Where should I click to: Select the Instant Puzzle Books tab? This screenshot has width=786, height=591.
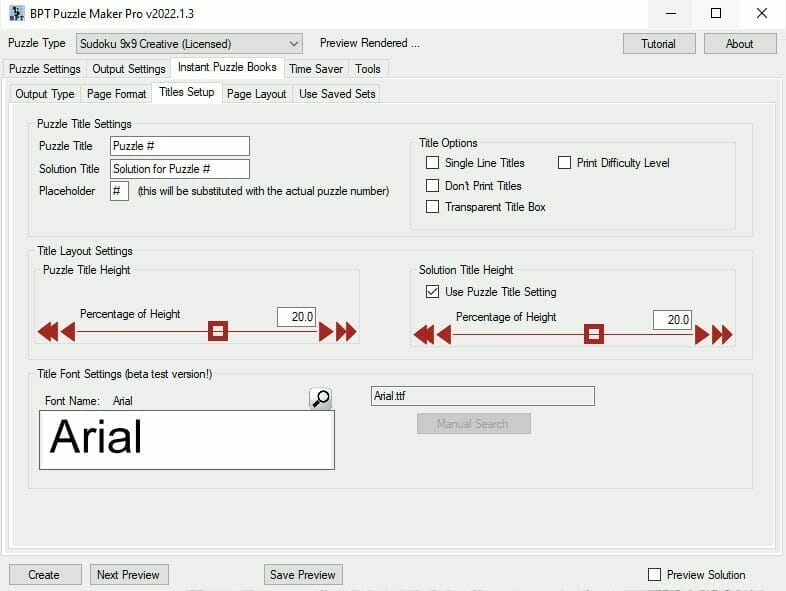[x=227, y=67]
